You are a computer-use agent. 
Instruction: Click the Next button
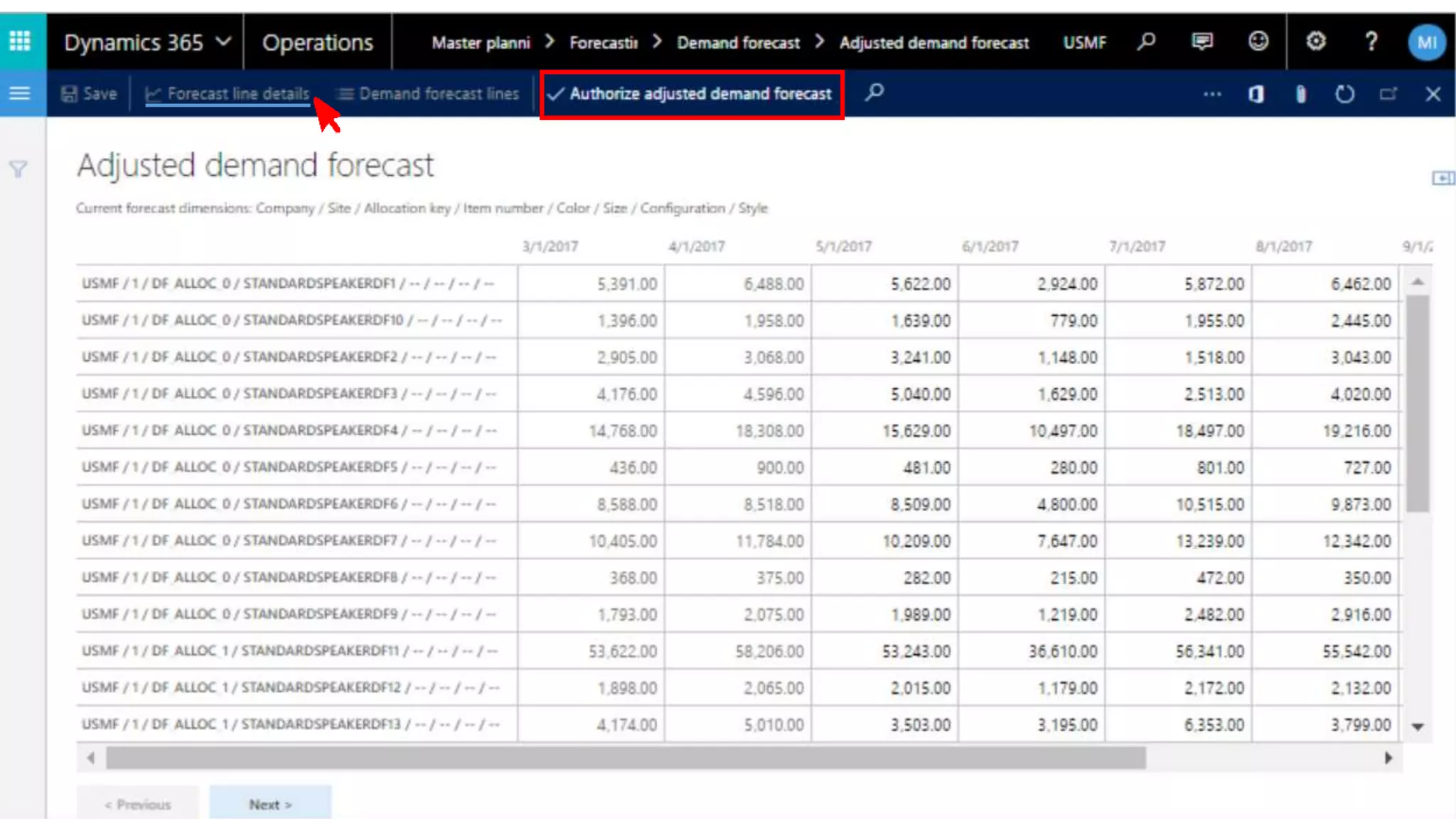[x=270, y=804]
